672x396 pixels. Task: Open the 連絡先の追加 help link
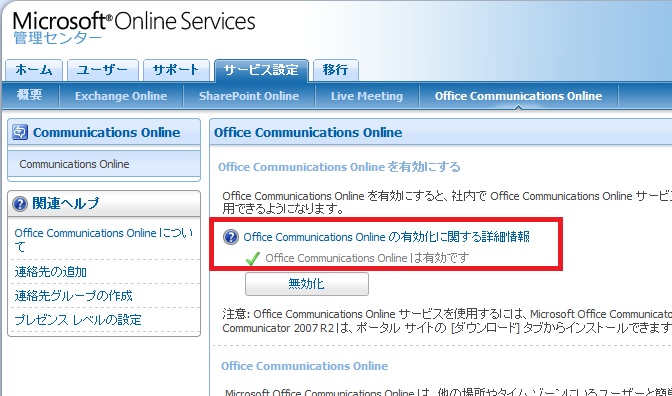51,272
